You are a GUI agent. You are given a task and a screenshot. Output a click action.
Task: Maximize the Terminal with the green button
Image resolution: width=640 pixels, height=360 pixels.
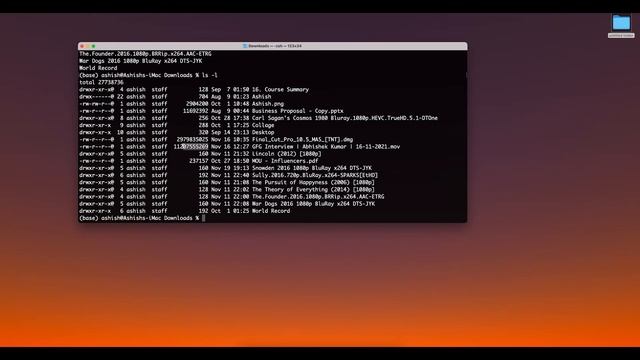click(x=93, y=46)
